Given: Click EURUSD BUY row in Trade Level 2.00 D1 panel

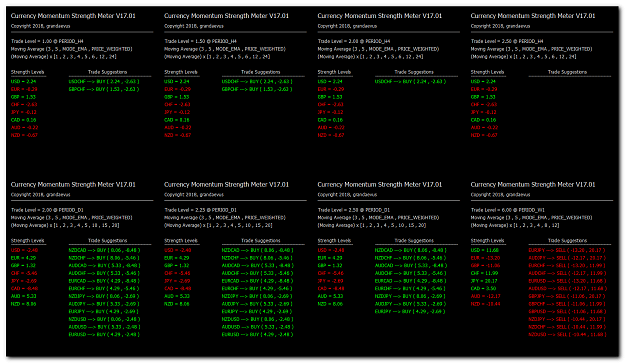Looking at the screenshot, I should point(104,334).
